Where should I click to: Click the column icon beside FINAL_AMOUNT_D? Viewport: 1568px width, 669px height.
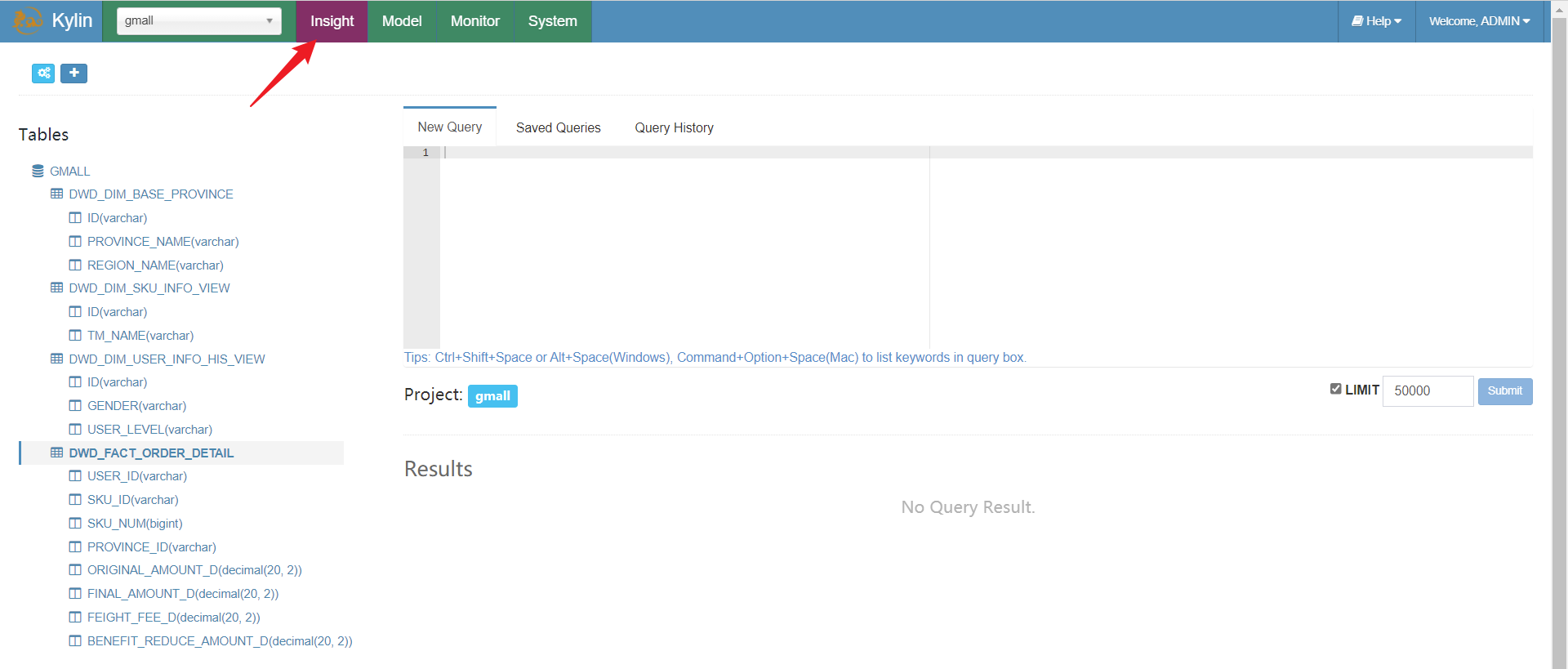(75, 594)
